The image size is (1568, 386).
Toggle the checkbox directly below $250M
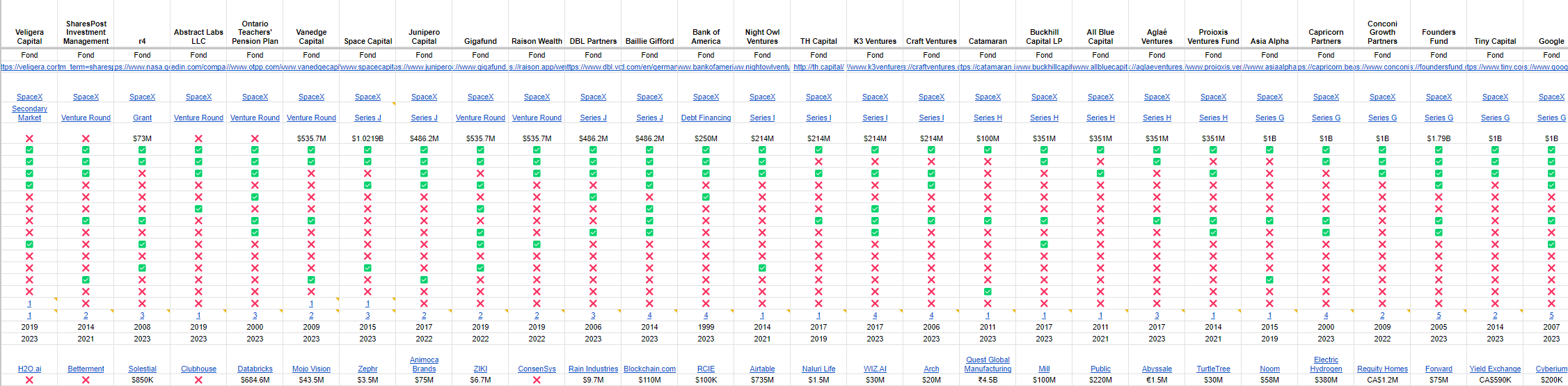click(706, 150)
